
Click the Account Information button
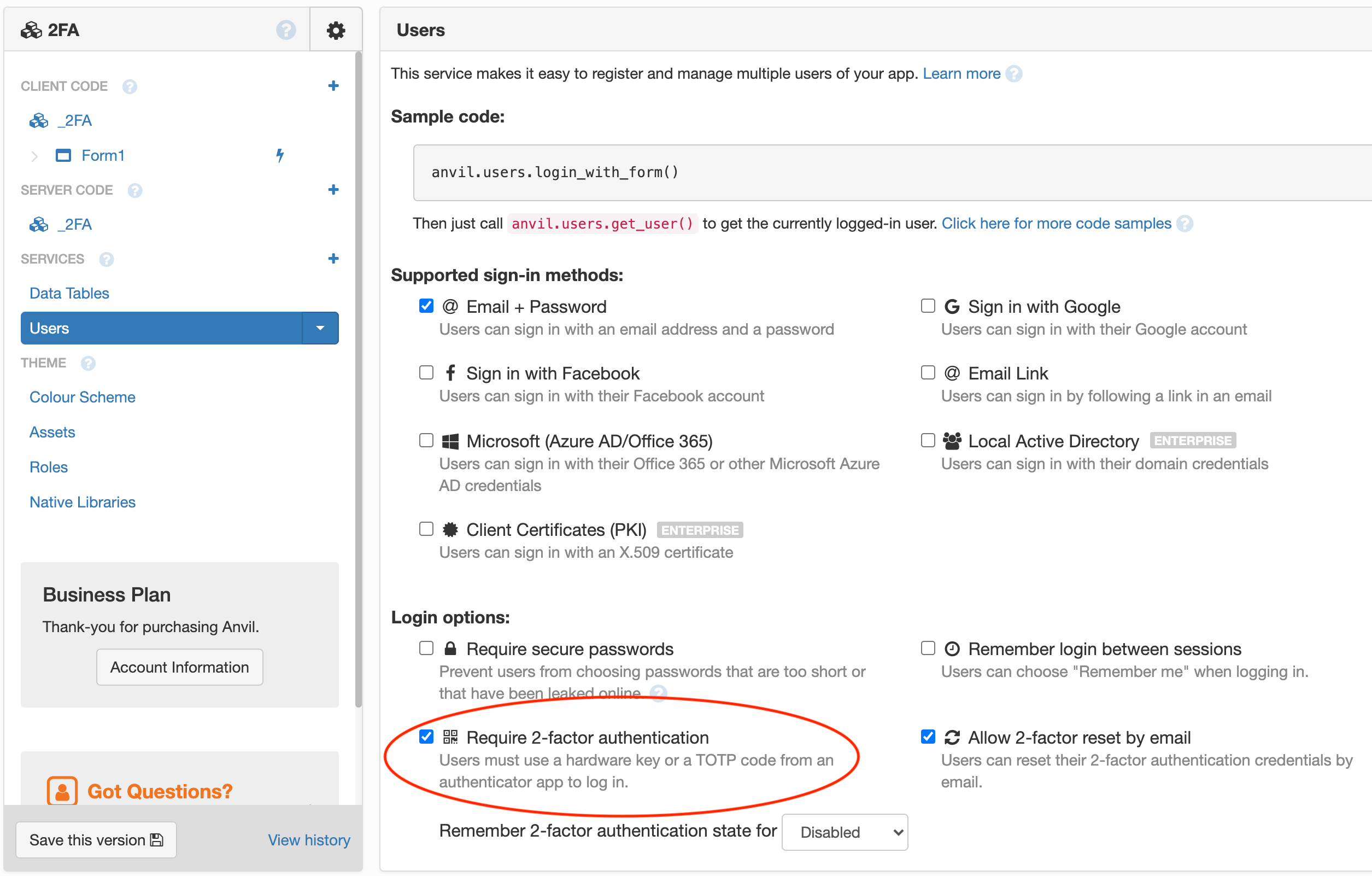[x=179, y=666]
